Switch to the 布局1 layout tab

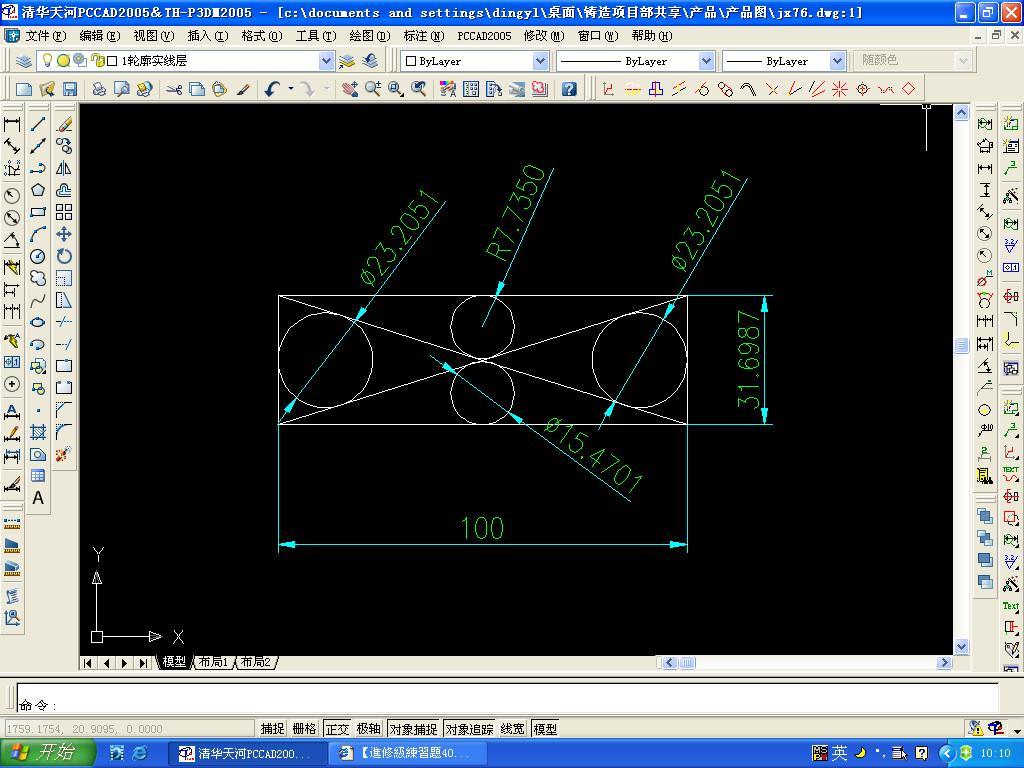pos(214,662)
